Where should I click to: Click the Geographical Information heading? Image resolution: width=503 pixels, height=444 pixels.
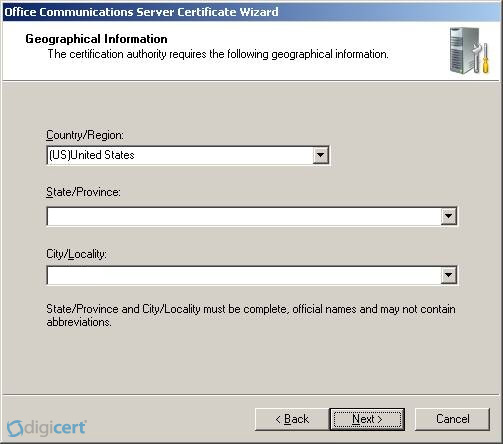96,39
